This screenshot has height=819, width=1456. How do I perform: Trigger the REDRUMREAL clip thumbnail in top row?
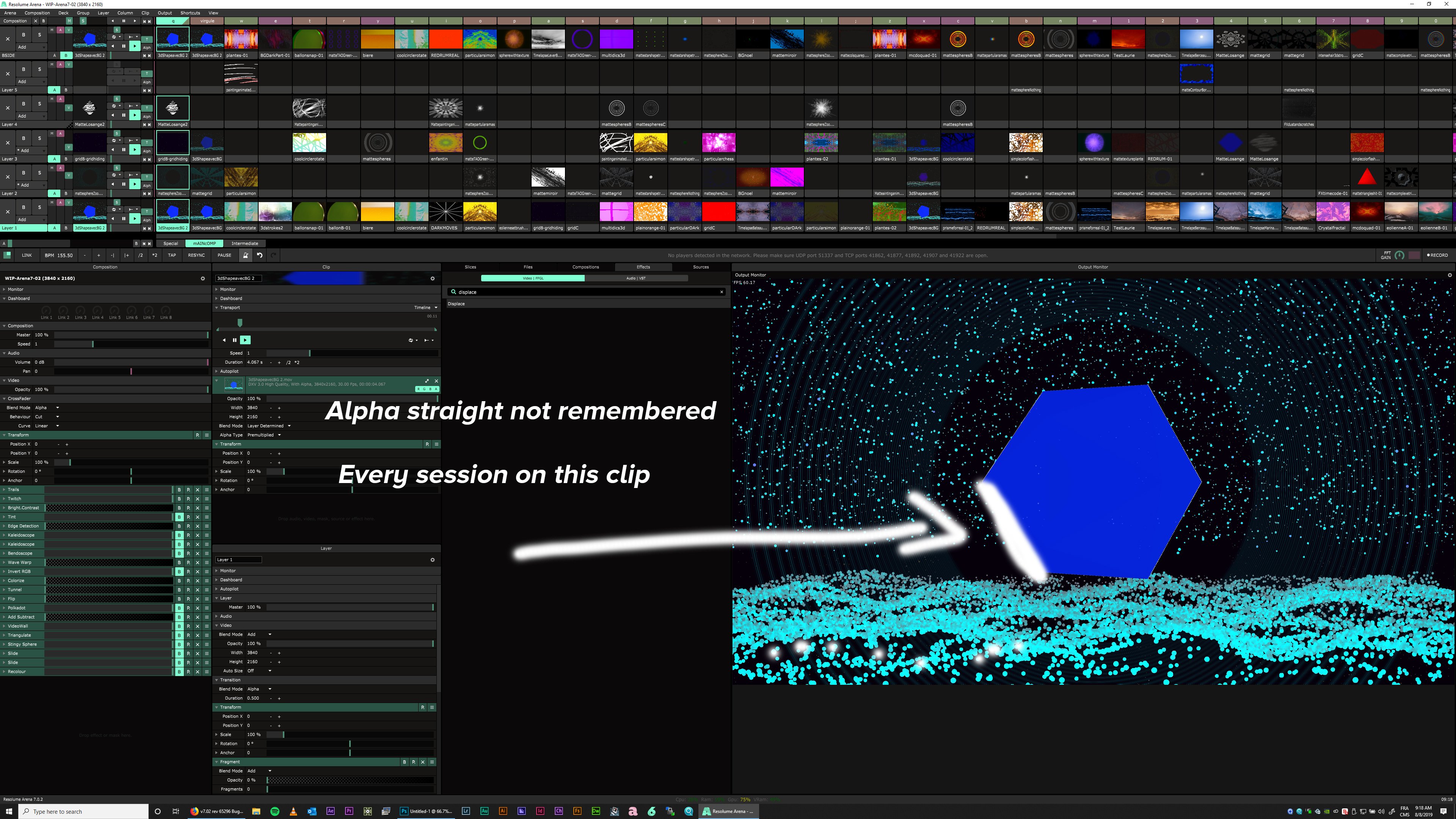pos(446,39)
